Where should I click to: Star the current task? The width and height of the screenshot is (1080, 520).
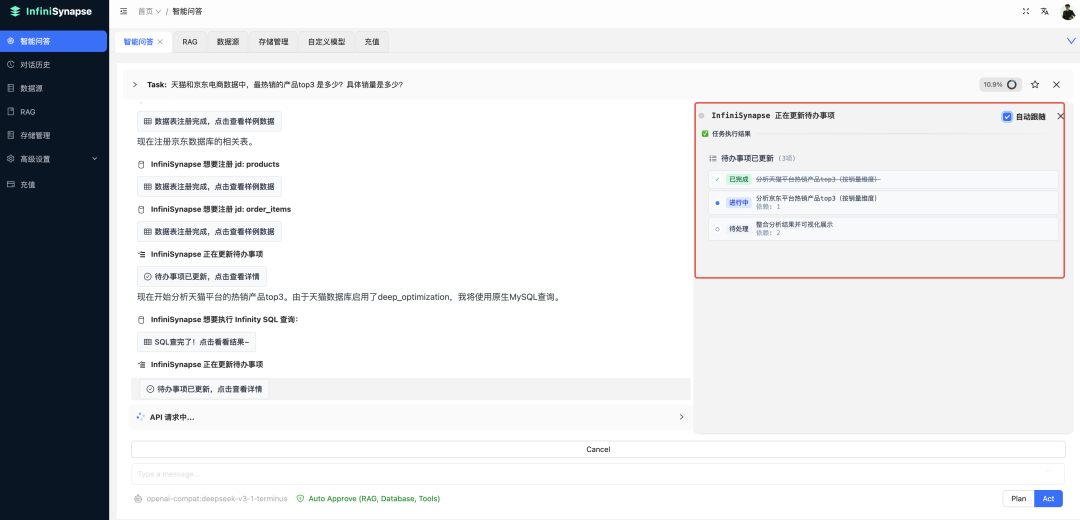click(x=1035, y=85)
